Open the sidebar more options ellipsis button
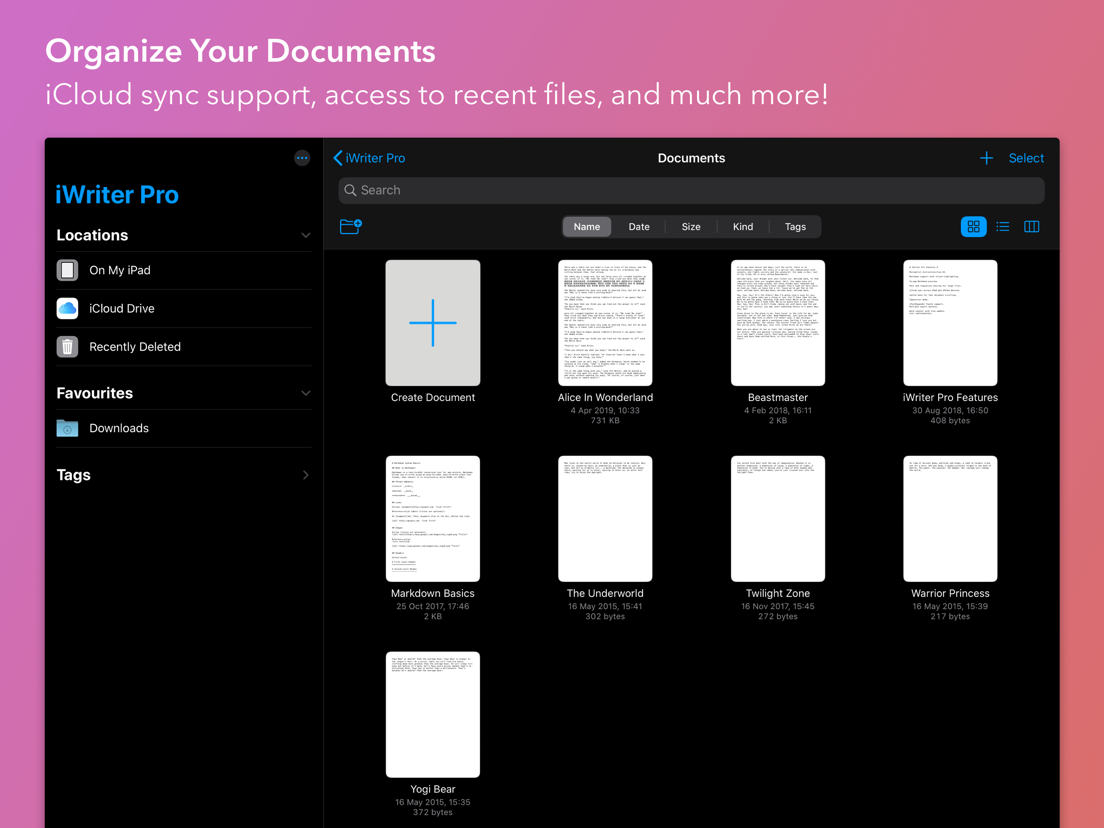The width and height of the screenshot is (1104, 828). point(301,158)
